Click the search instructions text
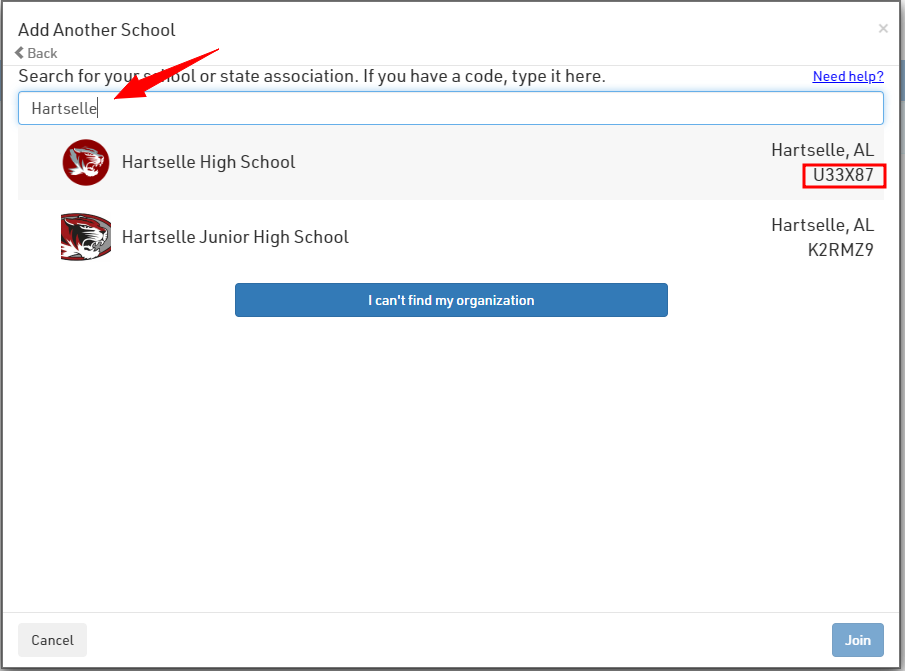Image resolution: width=905 pixels, height=671 pixels. pos(312,77)
